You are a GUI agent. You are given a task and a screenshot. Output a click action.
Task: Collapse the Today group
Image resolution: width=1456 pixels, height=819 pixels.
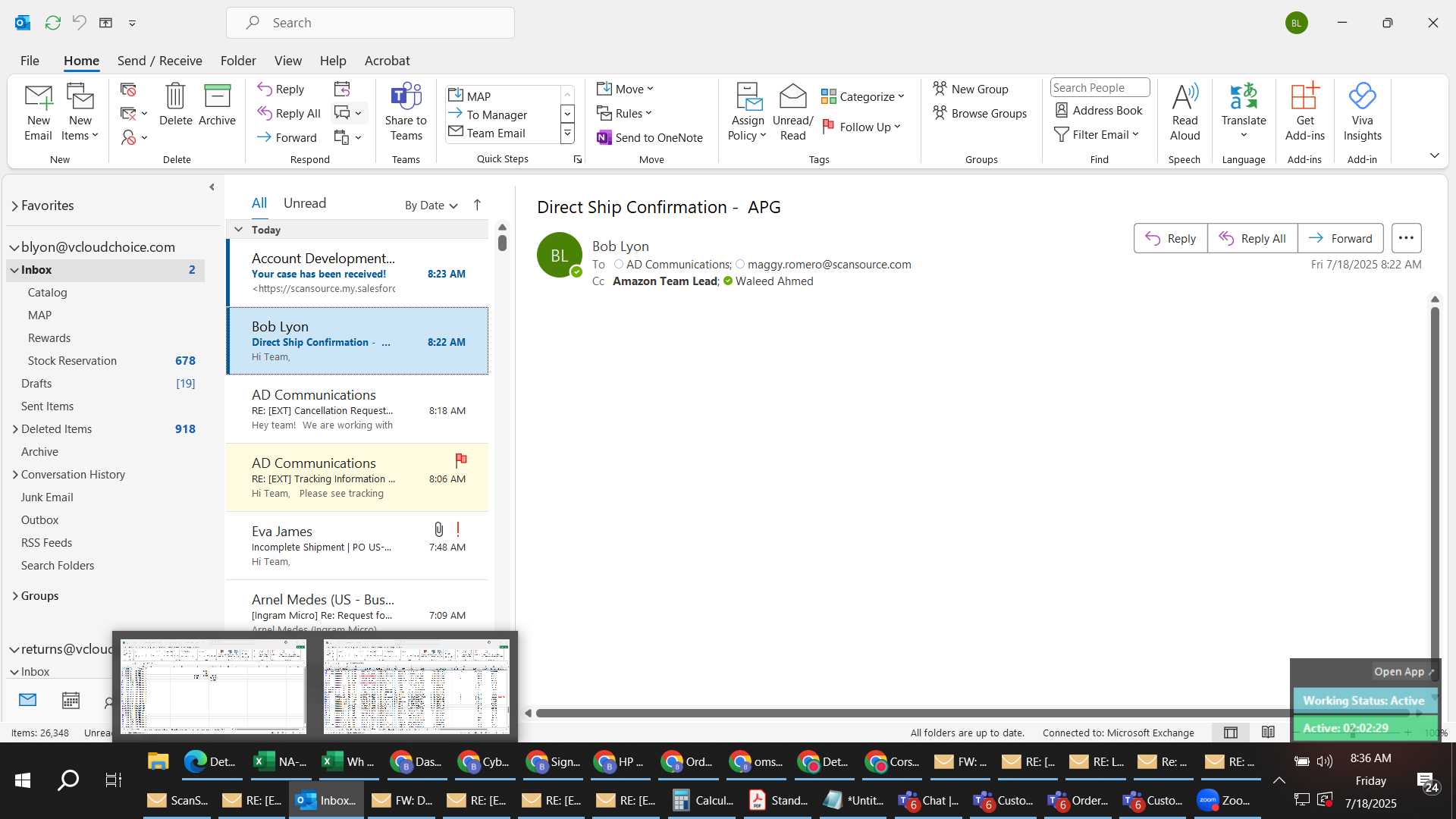(x=238, y=230)
